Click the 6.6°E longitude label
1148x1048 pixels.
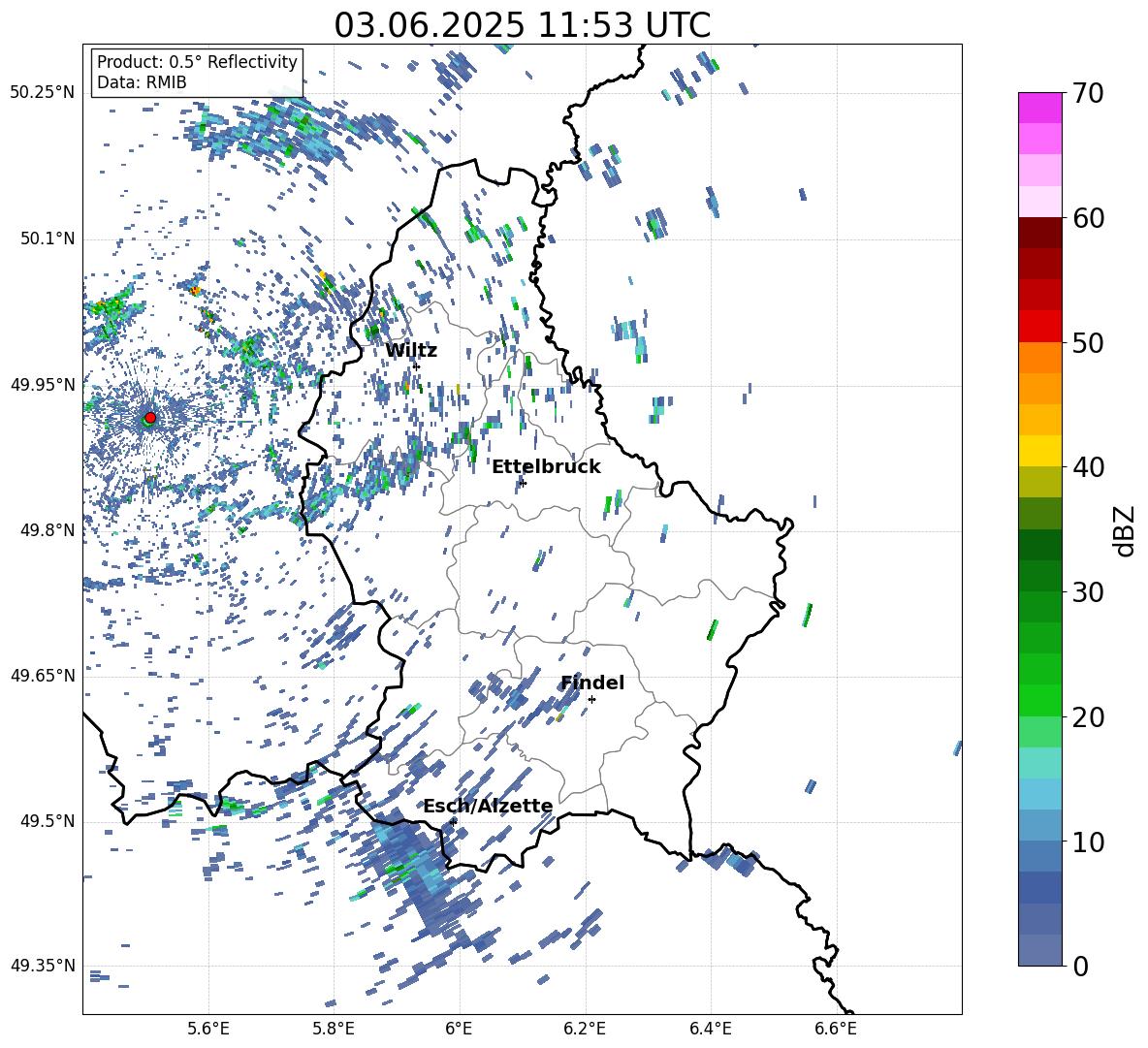pyautogui.click(x=836, y=1029)
